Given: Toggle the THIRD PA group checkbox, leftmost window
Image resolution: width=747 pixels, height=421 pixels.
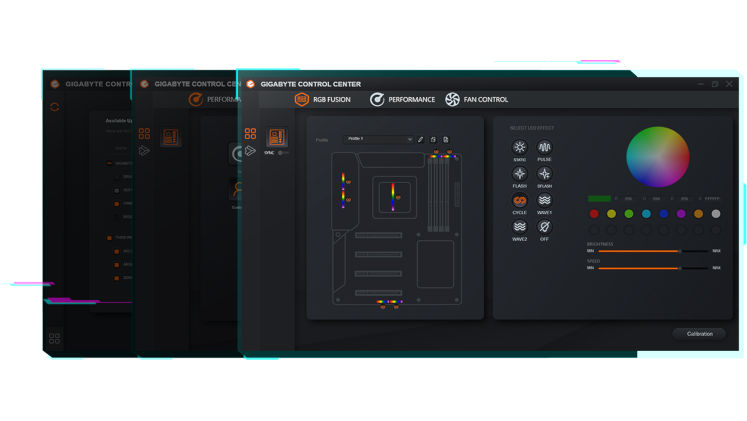Looking at the screenshot, I should pos(109,238).
